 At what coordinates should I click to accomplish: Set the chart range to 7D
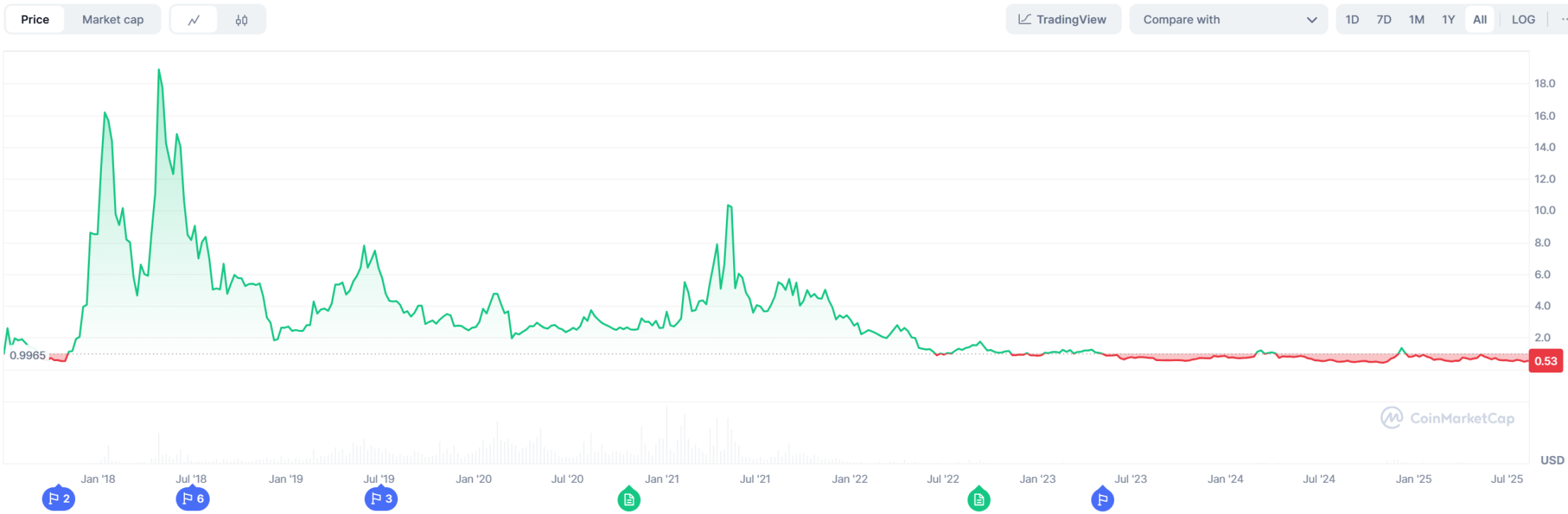tap(1384, 20)
